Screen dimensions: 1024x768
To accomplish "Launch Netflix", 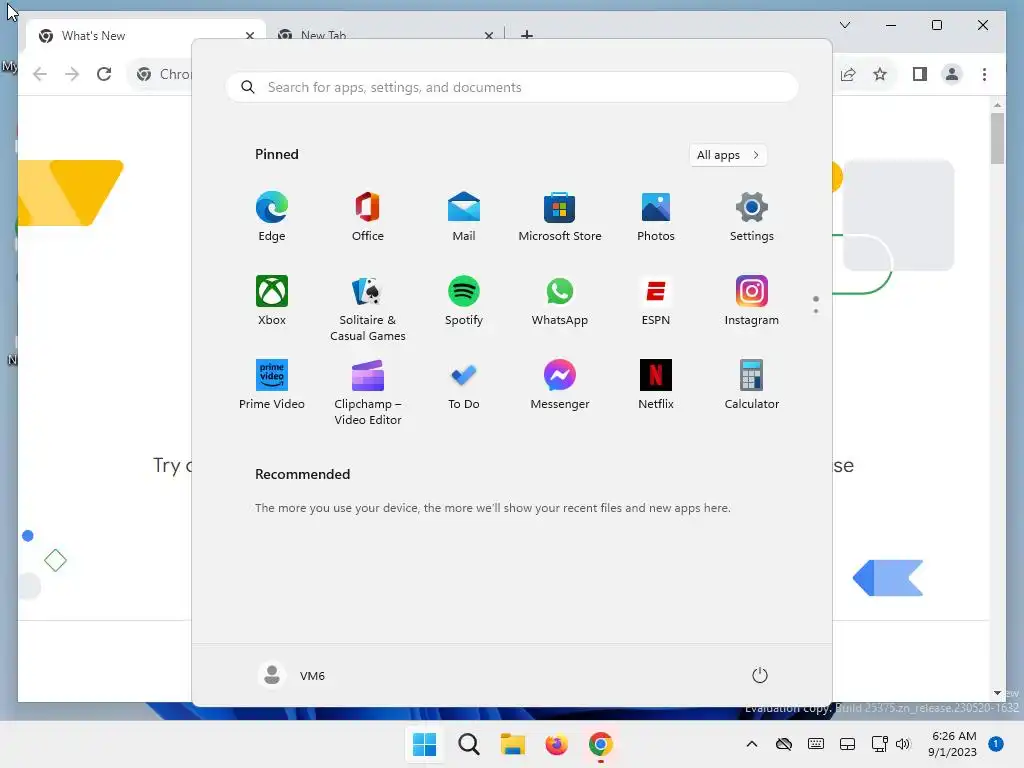I will [x=656, y=384].
